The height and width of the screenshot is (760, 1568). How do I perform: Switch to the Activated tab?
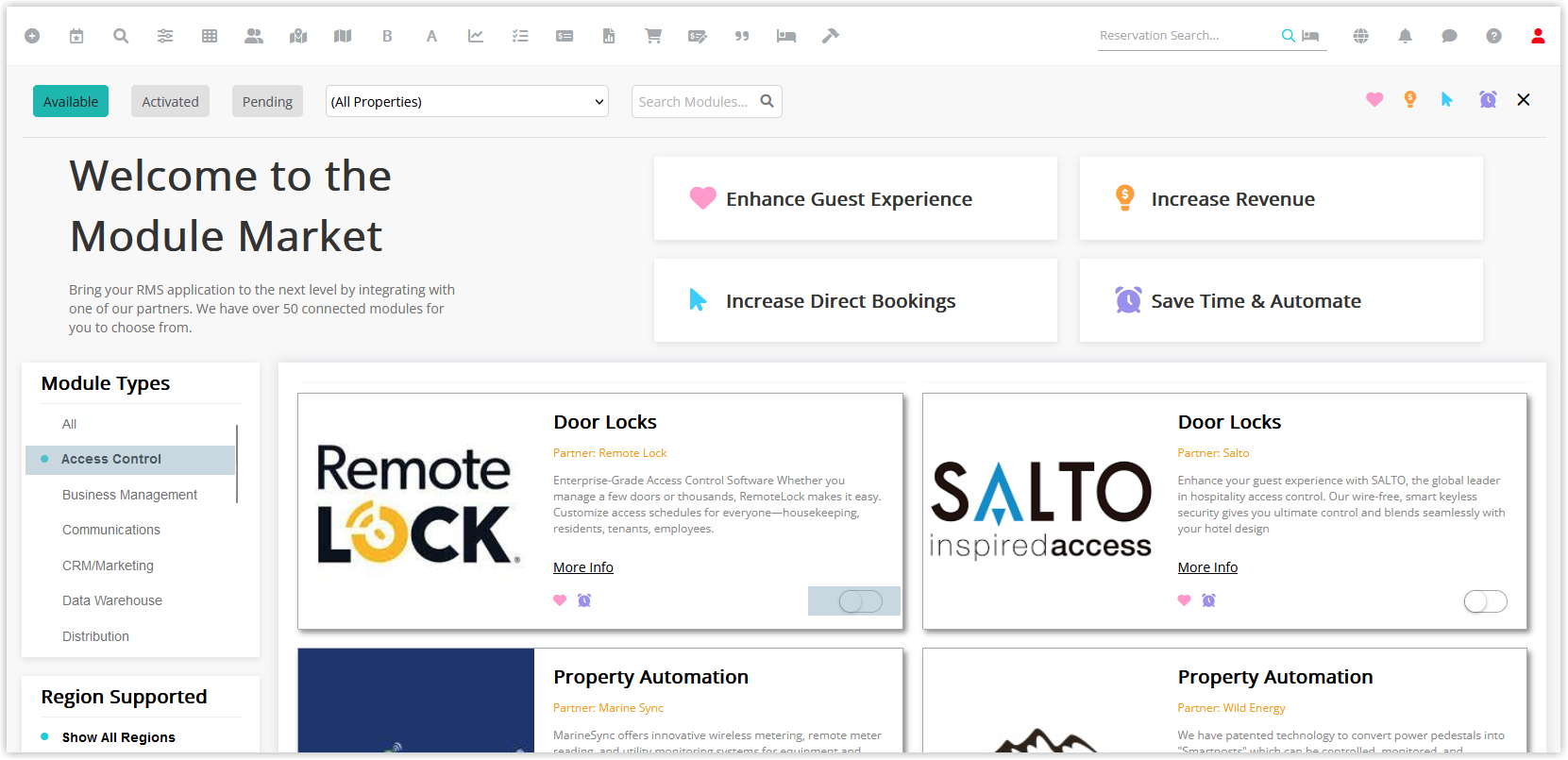click(x=170, y=101)
